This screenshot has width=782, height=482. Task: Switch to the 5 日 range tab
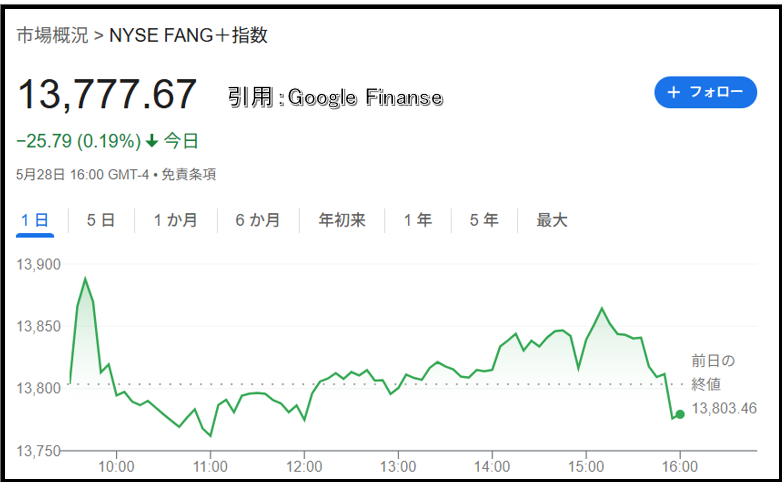pyautogui.click(x=101, y=220)
